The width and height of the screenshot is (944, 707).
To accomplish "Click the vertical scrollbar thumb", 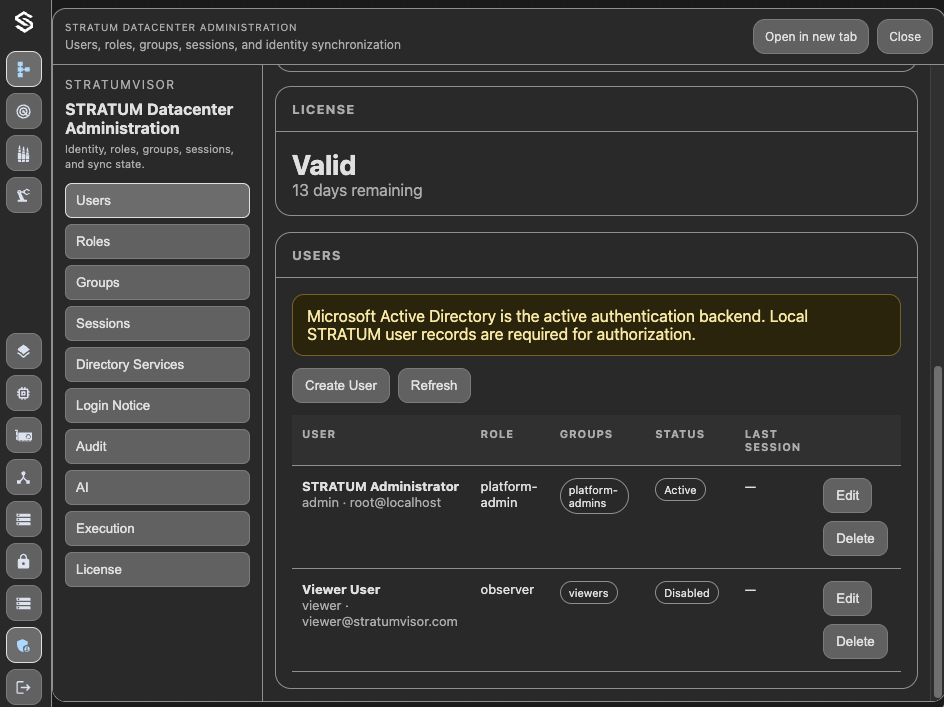I will [x=937, y=530].
